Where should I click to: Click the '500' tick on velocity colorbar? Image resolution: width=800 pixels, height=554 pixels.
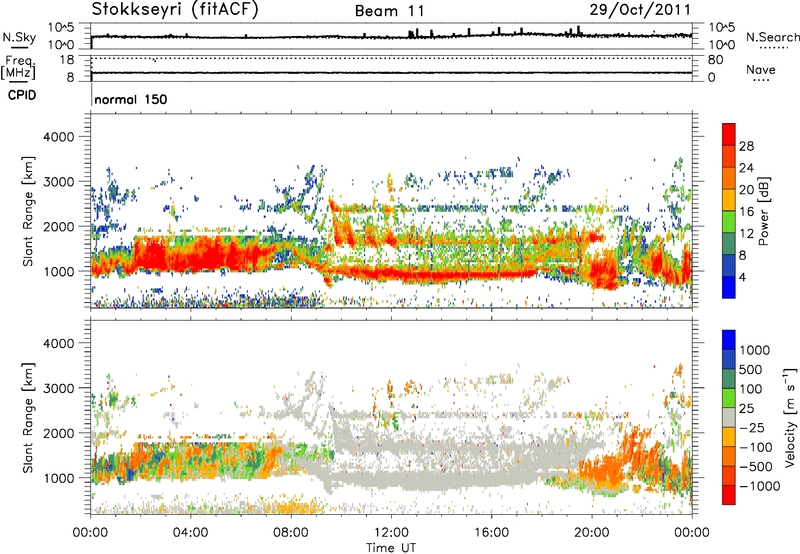point(753,370)
